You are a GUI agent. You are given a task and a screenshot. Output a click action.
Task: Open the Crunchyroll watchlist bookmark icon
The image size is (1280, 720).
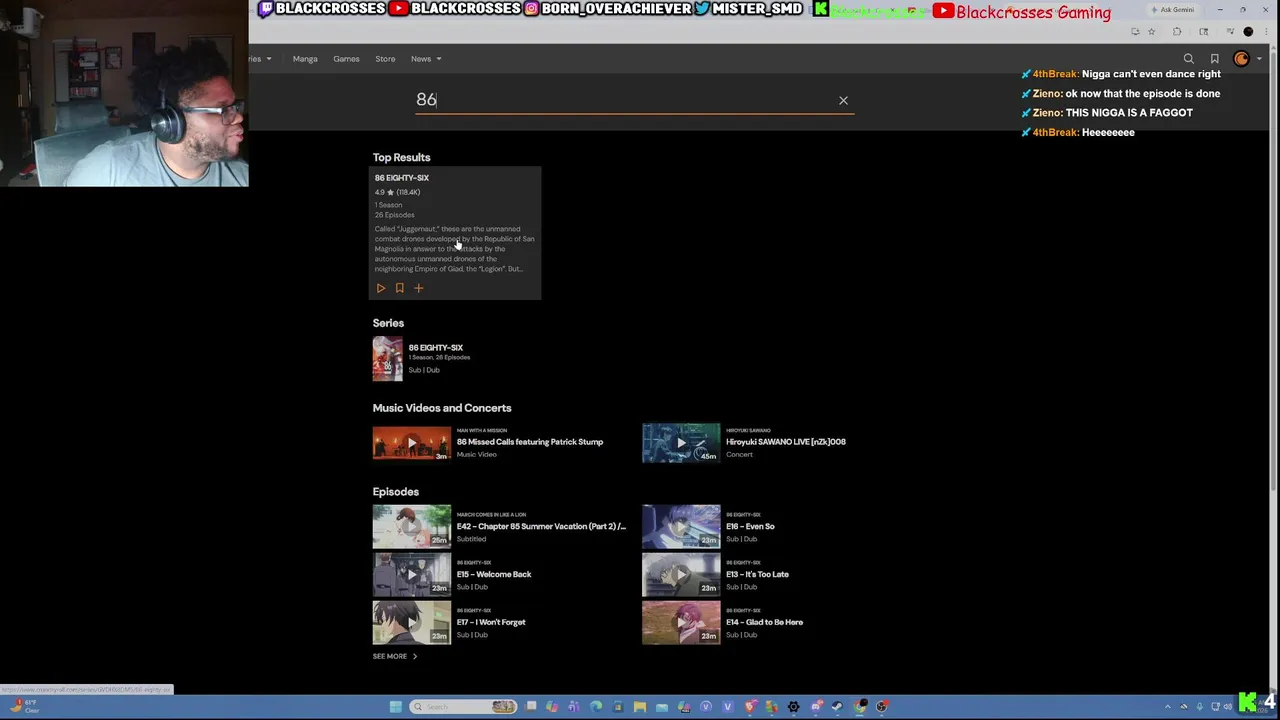1215,59
